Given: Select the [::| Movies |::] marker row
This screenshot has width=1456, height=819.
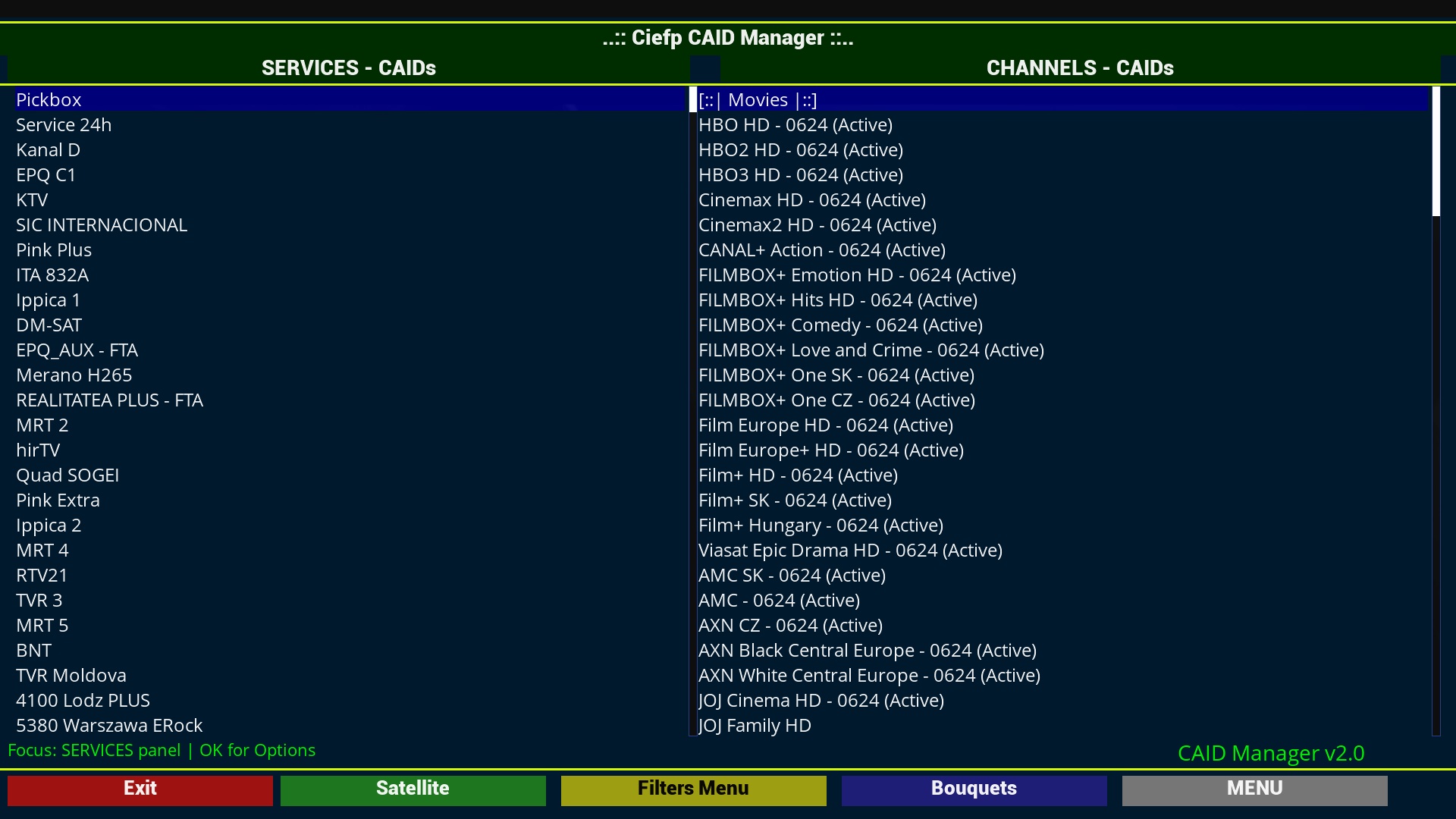Looking at the screenshot, I should [1063, 99].
